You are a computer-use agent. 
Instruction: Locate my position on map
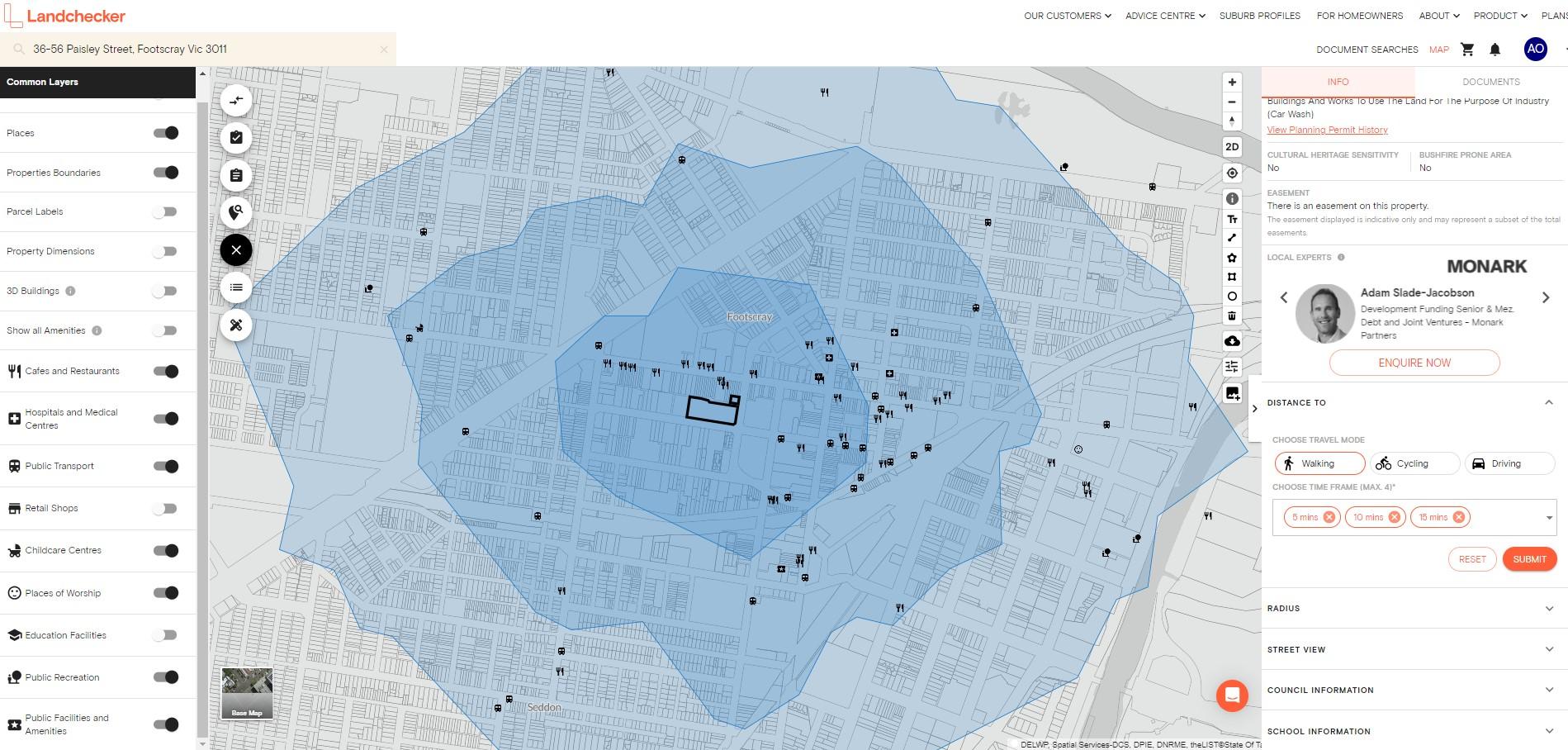[1232, 173]
